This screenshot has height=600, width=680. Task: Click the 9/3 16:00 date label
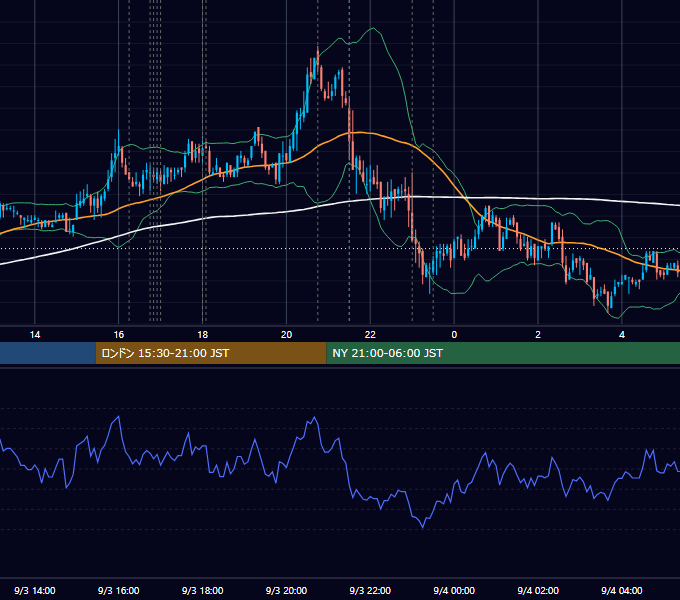(118, 590)
